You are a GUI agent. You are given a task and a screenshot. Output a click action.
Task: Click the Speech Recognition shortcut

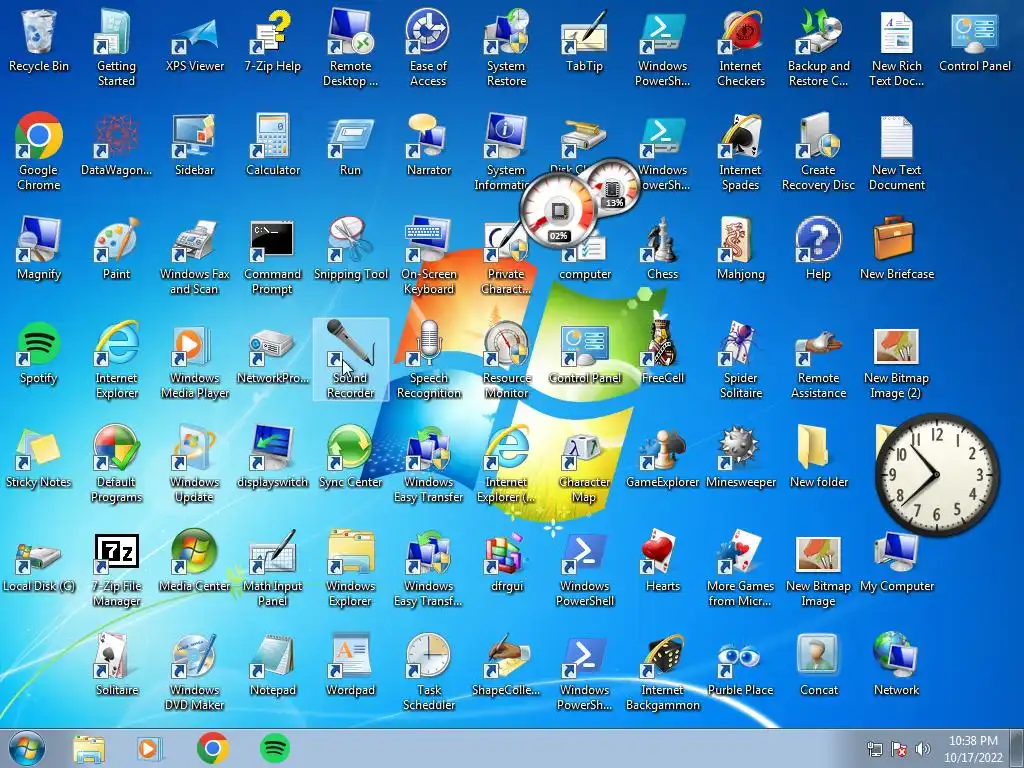point(428,344)
